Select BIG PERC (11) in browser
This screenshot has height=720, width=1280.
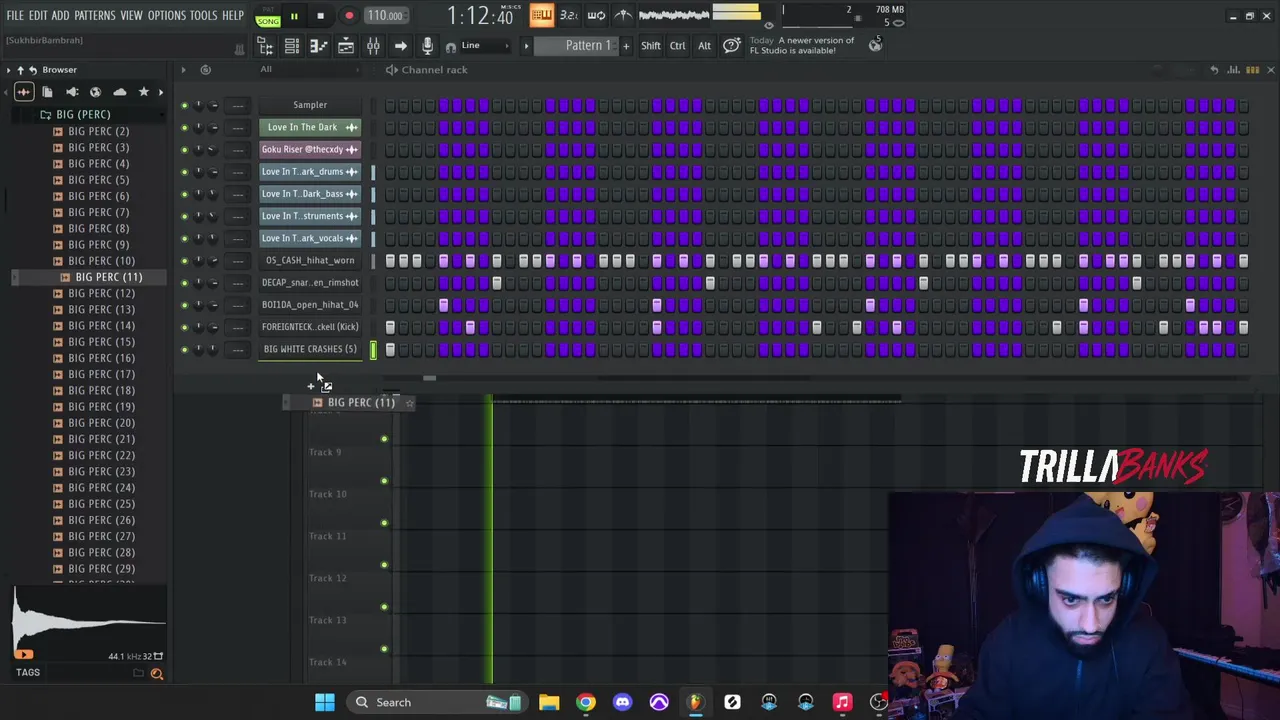pyautogui.click(x=108, y=277)
